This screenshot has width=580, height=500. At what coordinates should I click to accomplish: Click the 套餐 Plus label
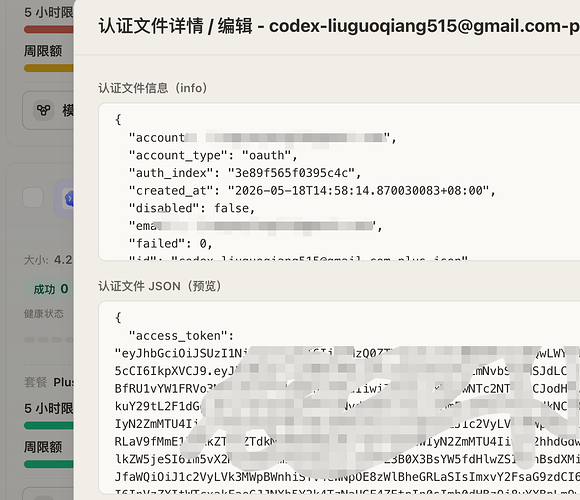click(x=49, y=382)
